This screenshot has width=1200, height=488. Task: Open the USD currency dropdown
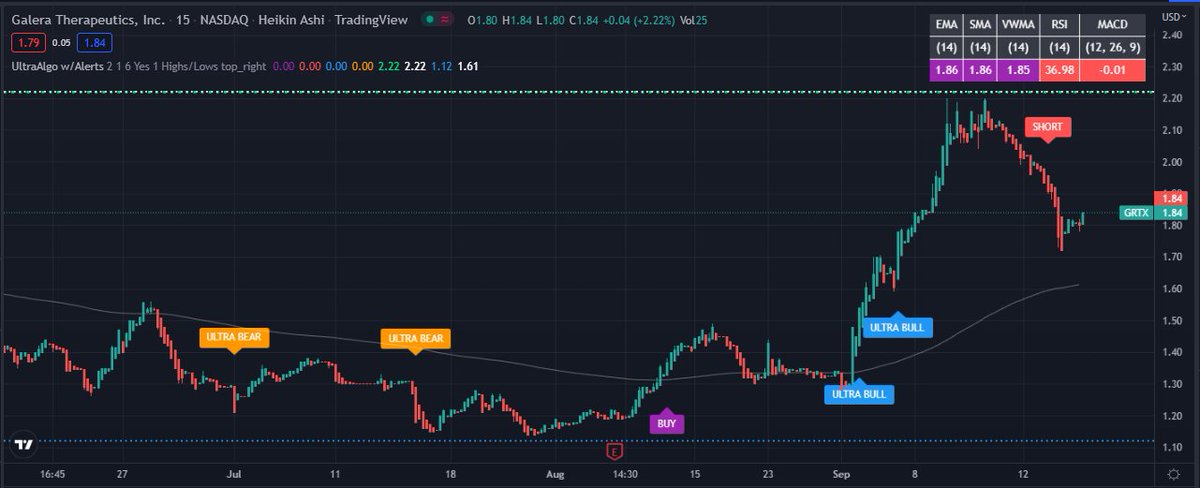click(x=1176, y=16)
